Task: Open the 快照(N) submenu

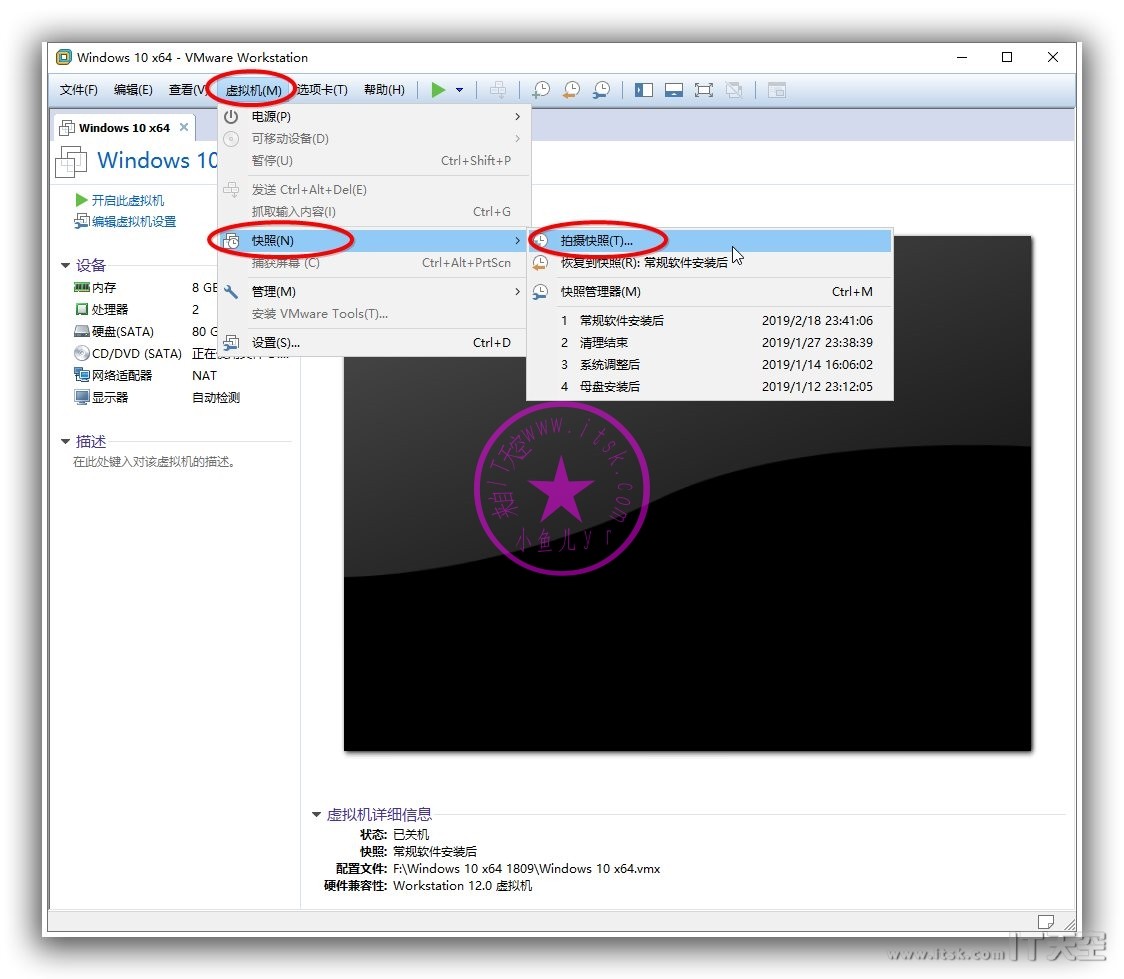Action: (x=373, y=240)
